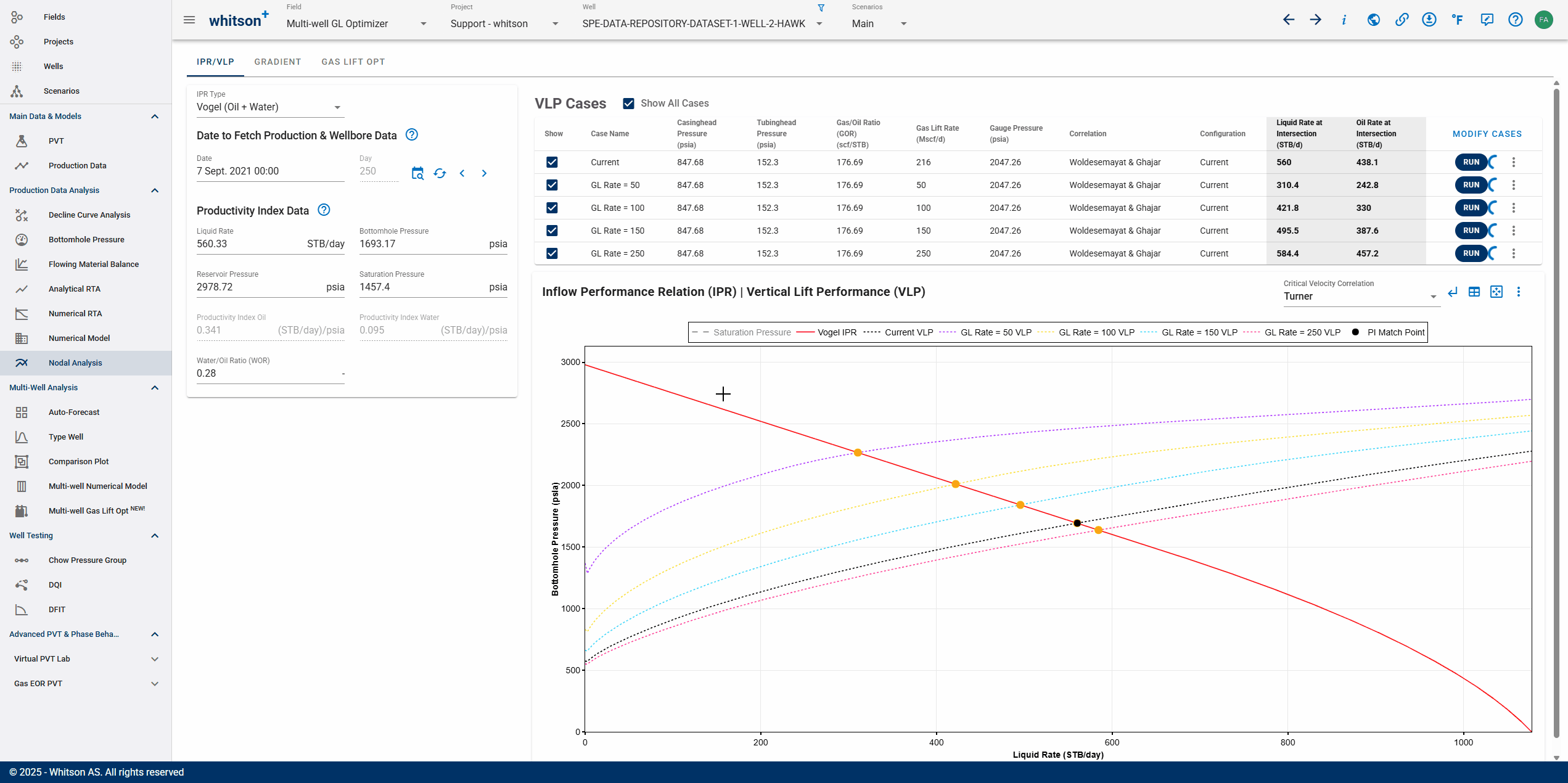Screen dimensions: 1568x783
Task: Go to next date with right chevron
Action: 484,173
